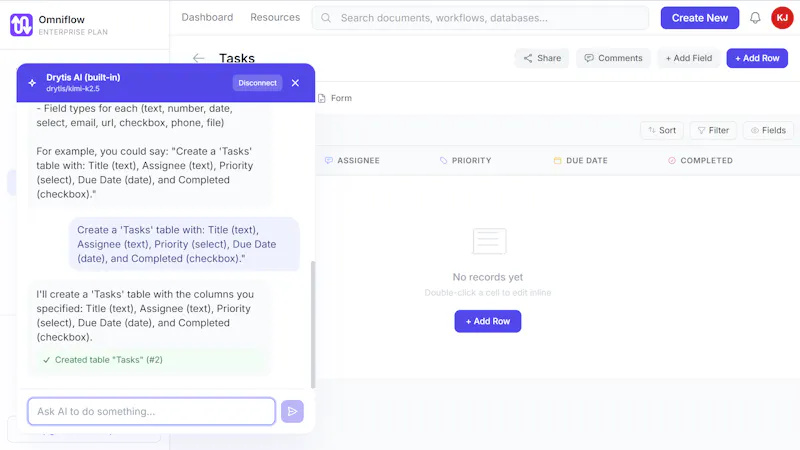Toggle visible Fields menu
The height and width of the screenshot is (450, 800).
768,130
